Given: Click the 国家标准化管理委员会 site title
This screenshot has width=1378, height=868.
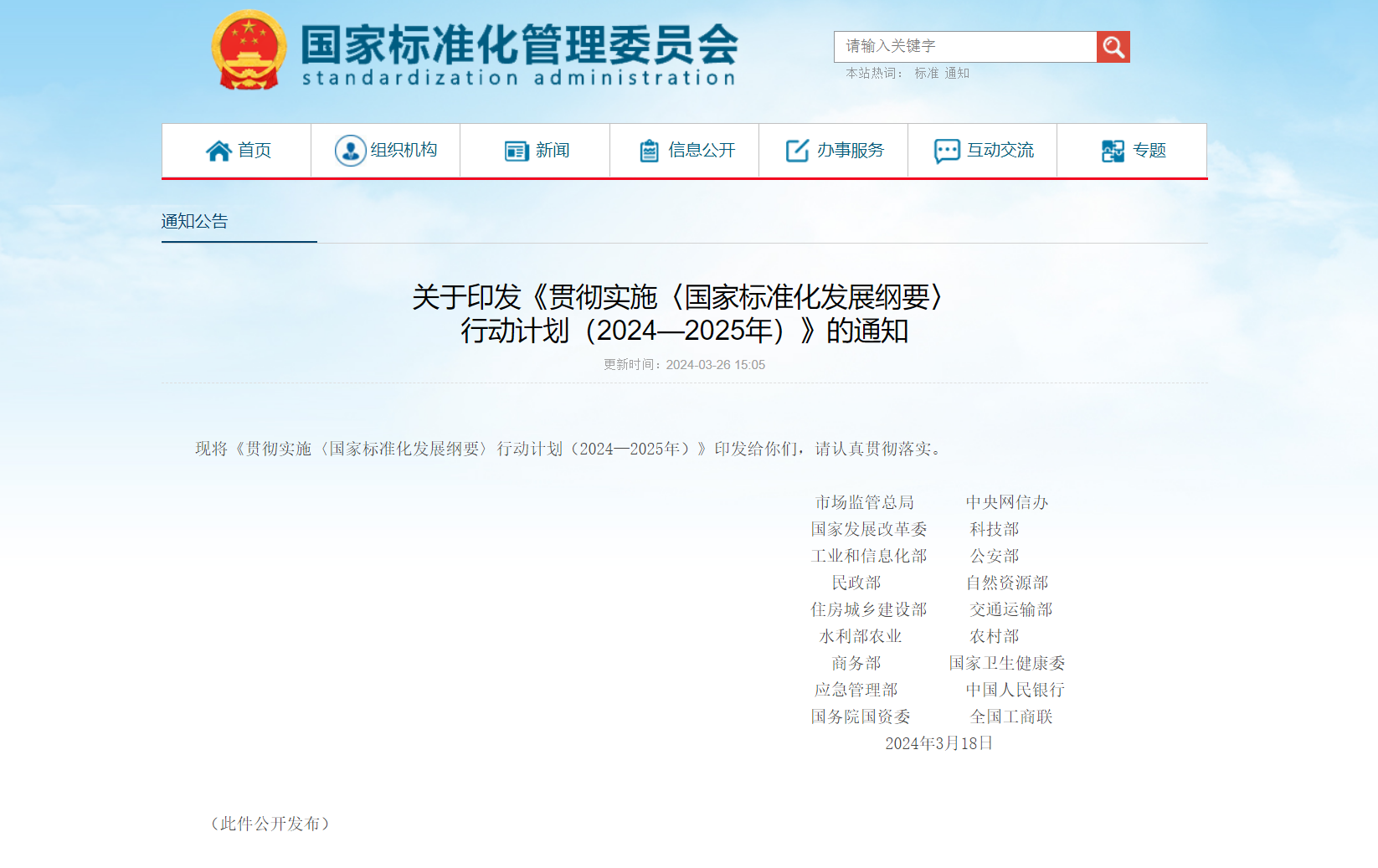Looking at the screenshot, I should [519, 45].
